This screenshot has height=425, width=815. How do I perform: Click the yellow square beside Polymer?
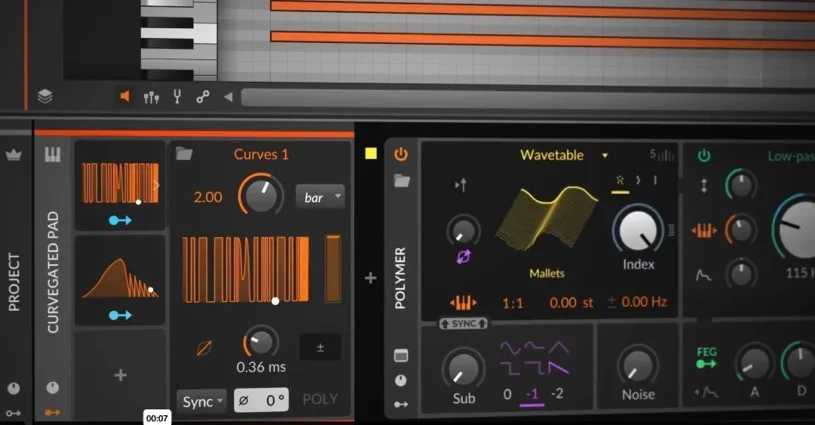(371, 153)
